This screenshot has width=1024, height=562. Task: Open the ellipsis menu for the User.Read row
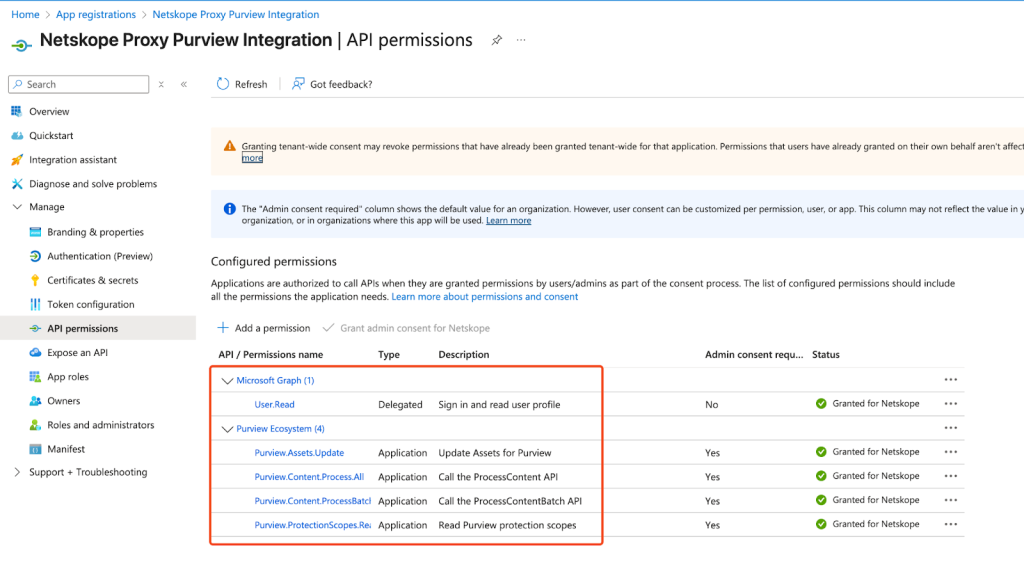pos(950,404)
